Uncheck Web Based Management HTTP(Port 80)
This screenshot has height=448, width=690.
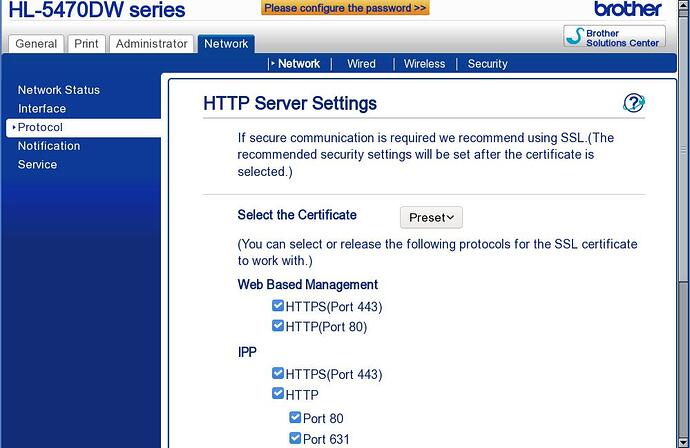pyautogui.click(x=278, y=326)
